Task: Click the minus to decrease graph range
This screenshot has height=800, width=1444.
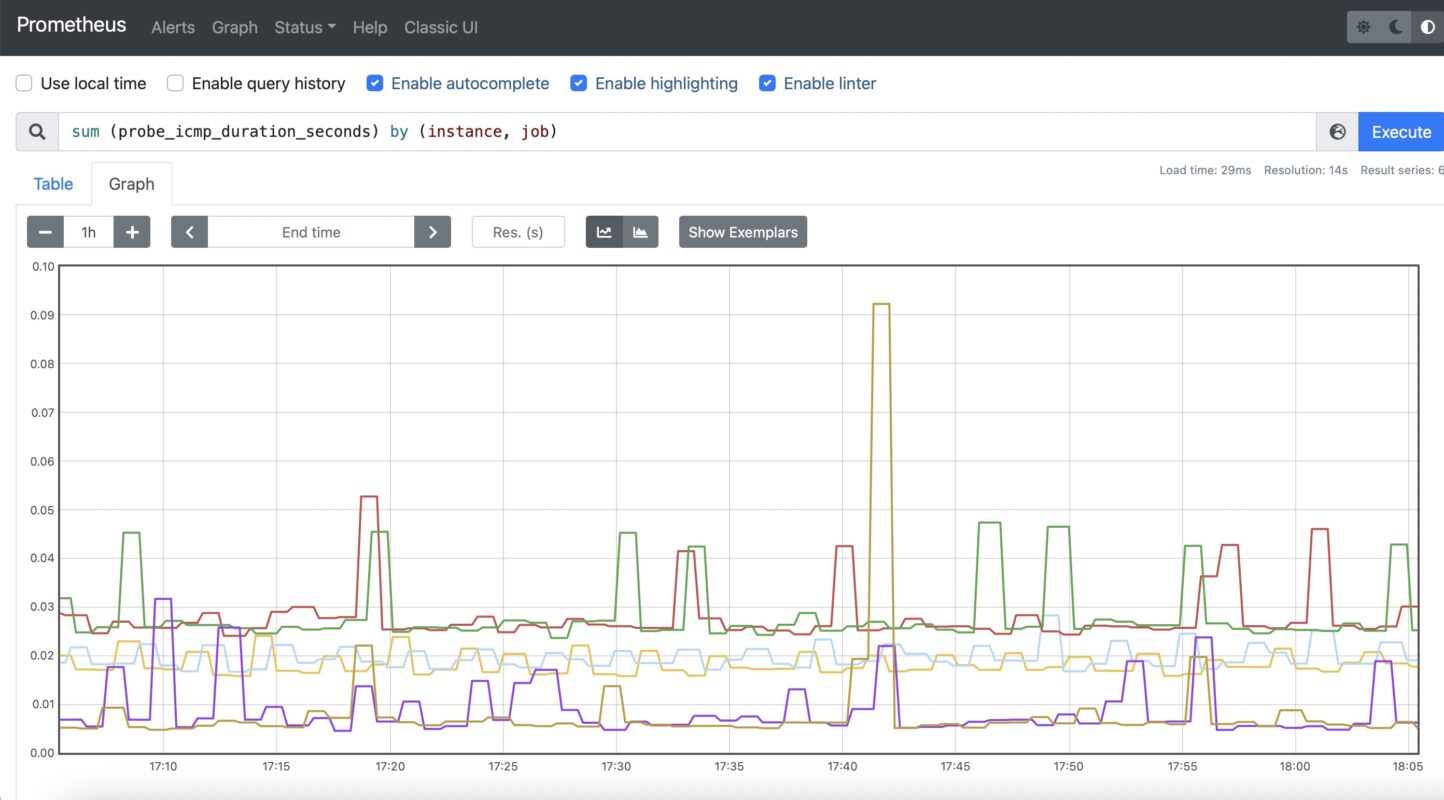Action: point(45,231)
